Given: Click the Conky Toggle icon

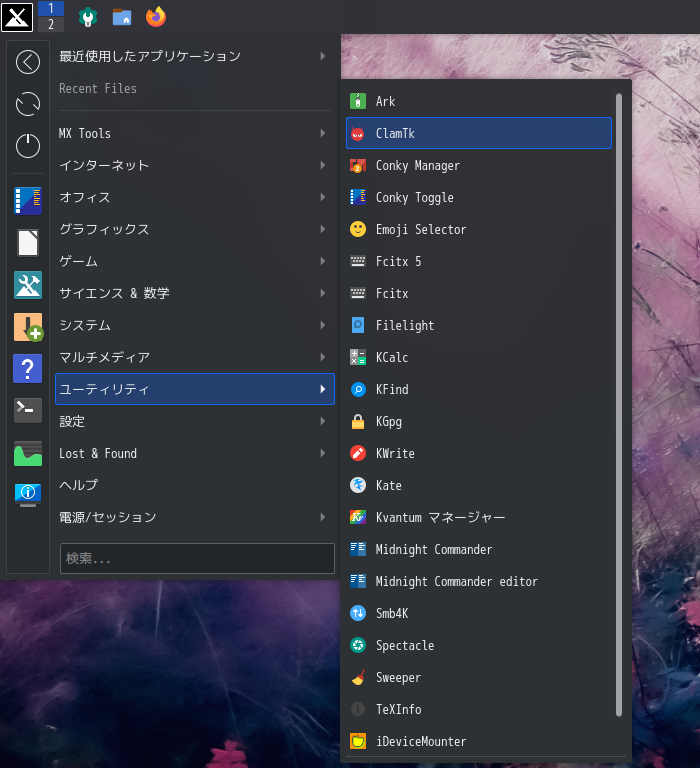Looking at the screenshot, I should click(x=358, y=197).
